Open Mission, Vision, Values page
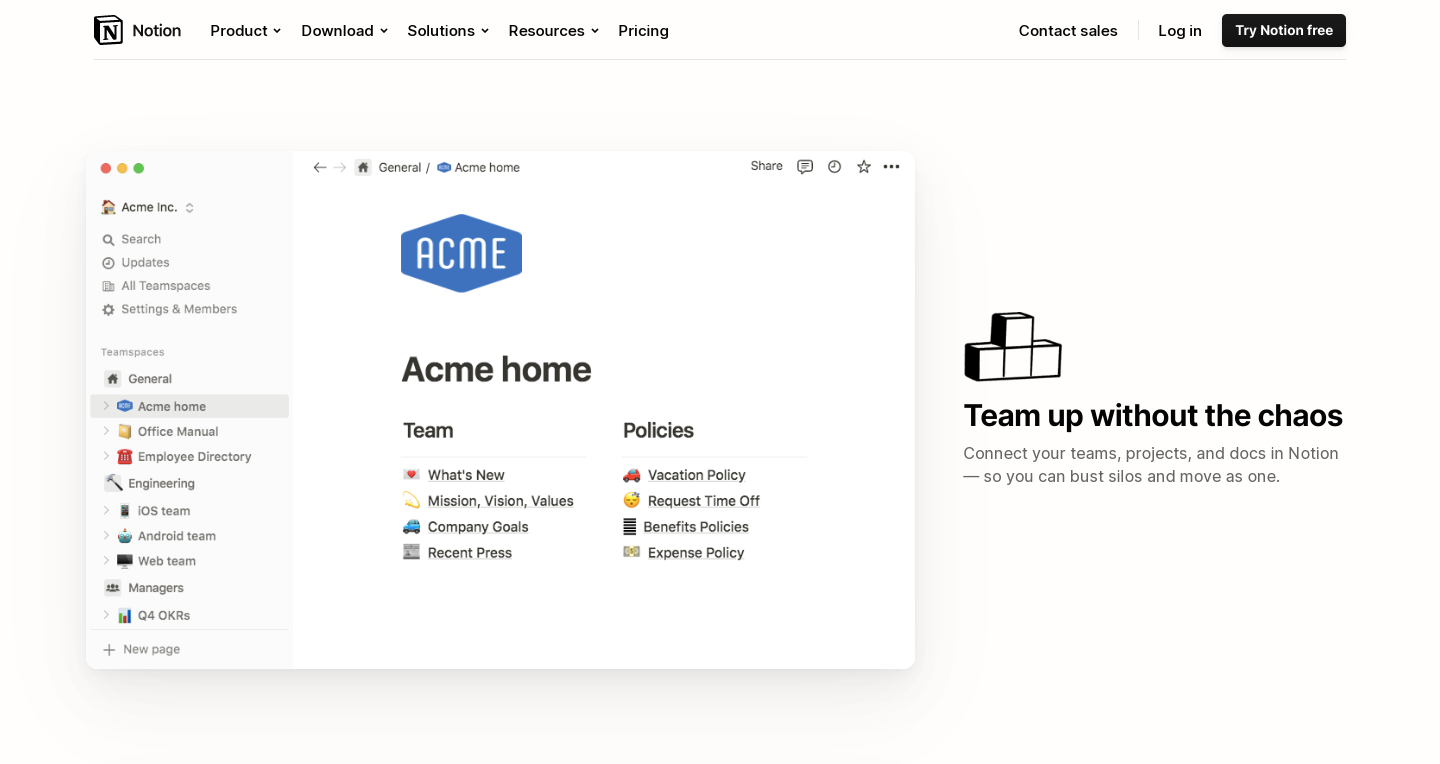This screenshot has height=764, width=1440. pyautogui.click(x=501, y=501)
